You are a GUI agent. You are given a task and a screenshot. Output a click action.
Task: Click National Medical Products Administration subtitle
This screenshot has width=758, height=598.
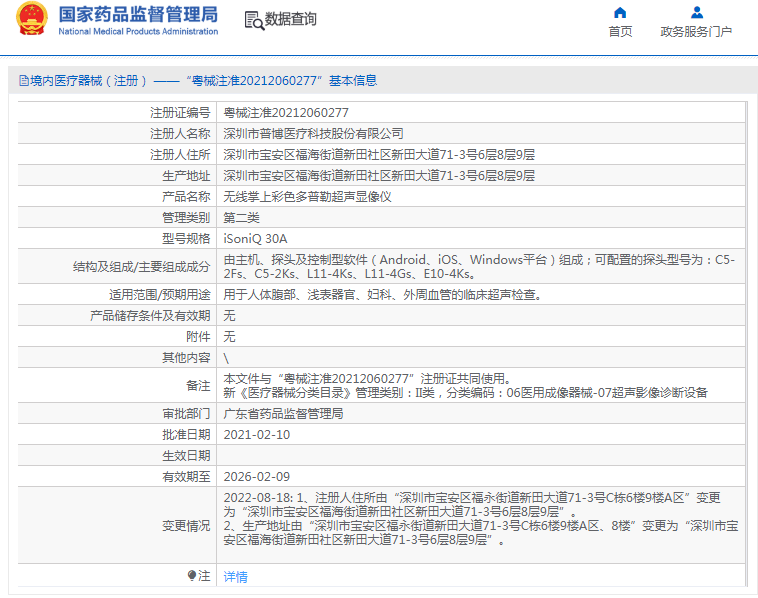click(x=138, y=31)
